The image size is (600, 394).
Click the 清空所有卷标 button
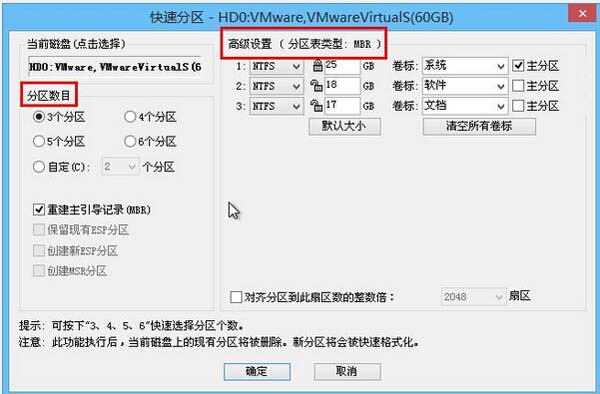pyautogui.click(x=479, y=126)
